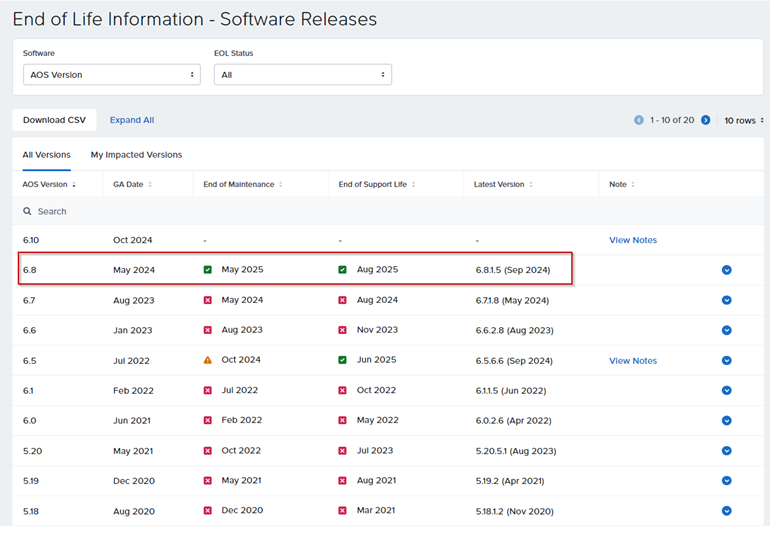Viewport: 780px width, 535px height.
Task: Click the Search field in table
Action: click(52, 212)
